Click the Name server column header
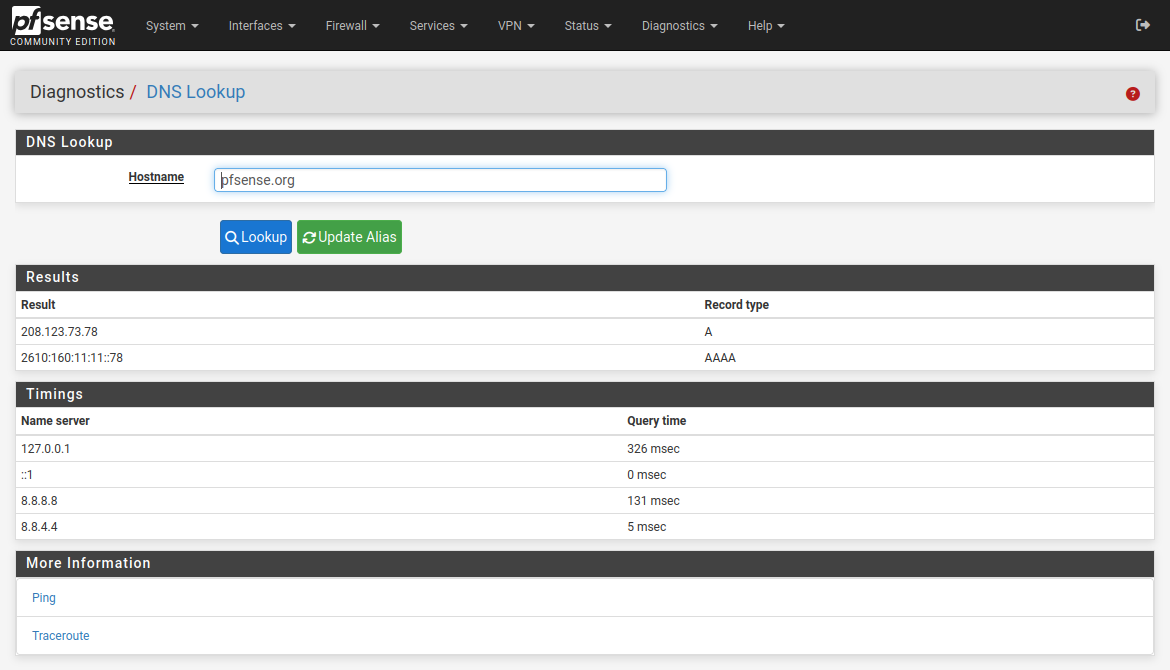The image size is (1170, 670). point(55,421)
